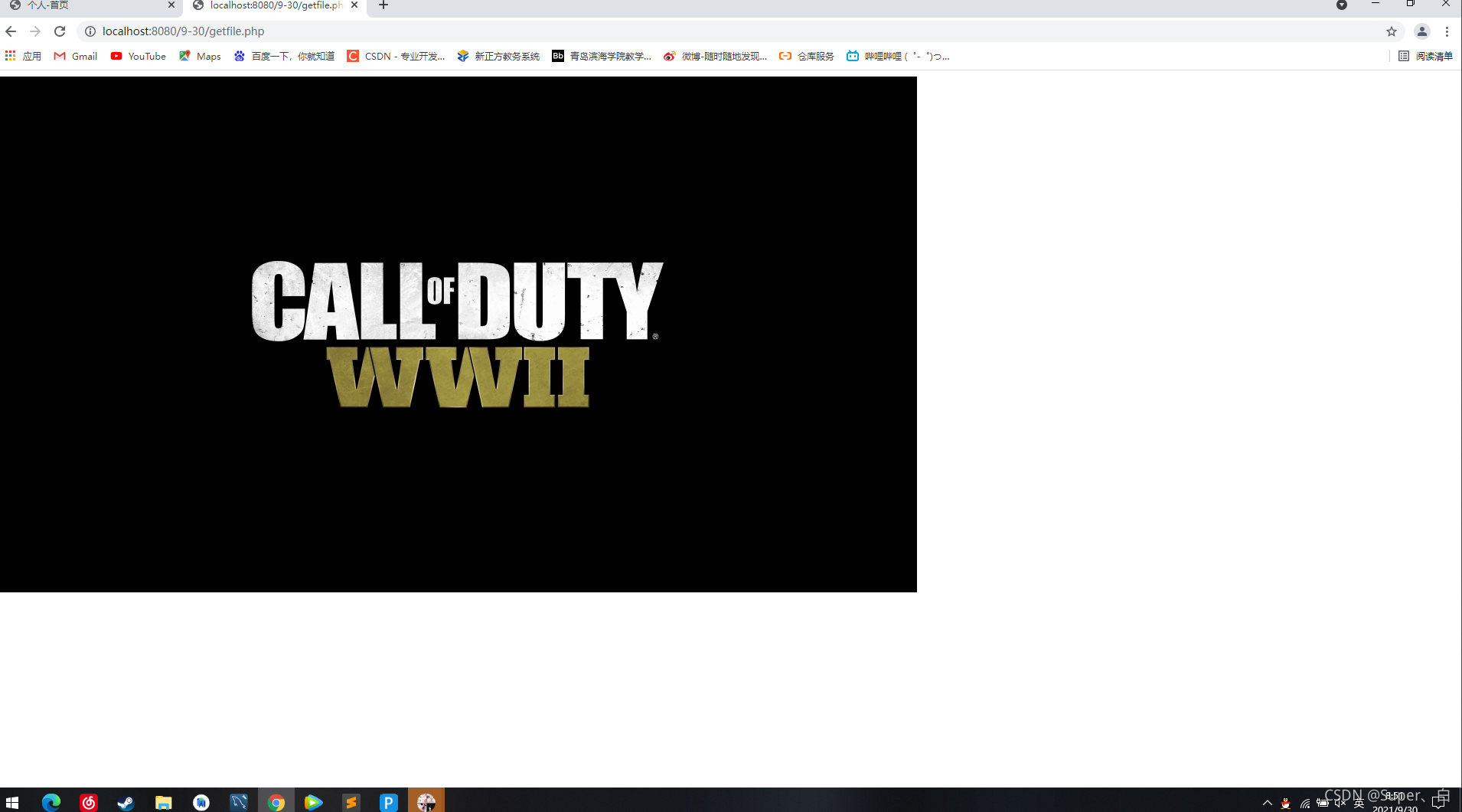
Task: Open the round AI app icon in taskbar
Action: 201,801
